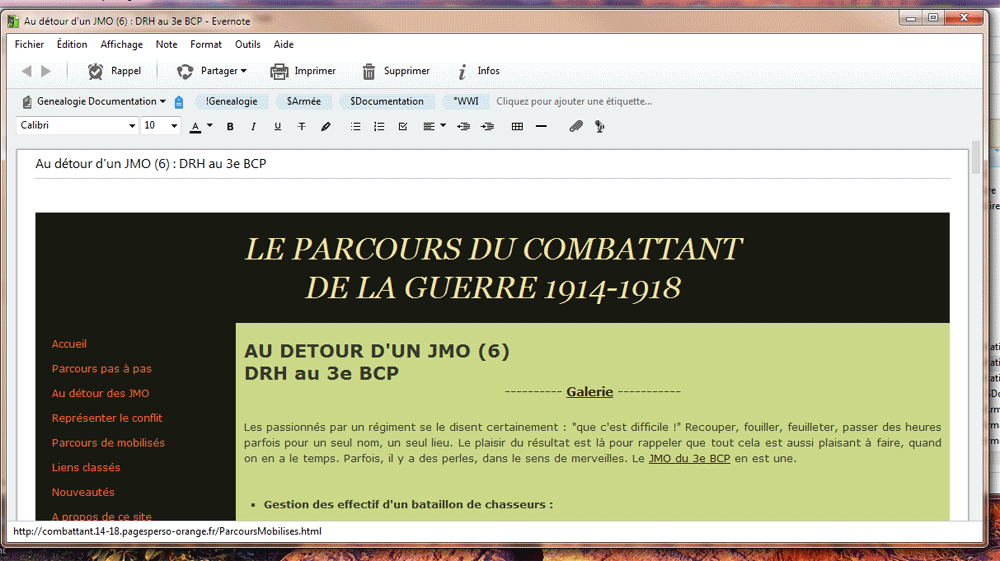Click the printer icon

tap(279, 71)
